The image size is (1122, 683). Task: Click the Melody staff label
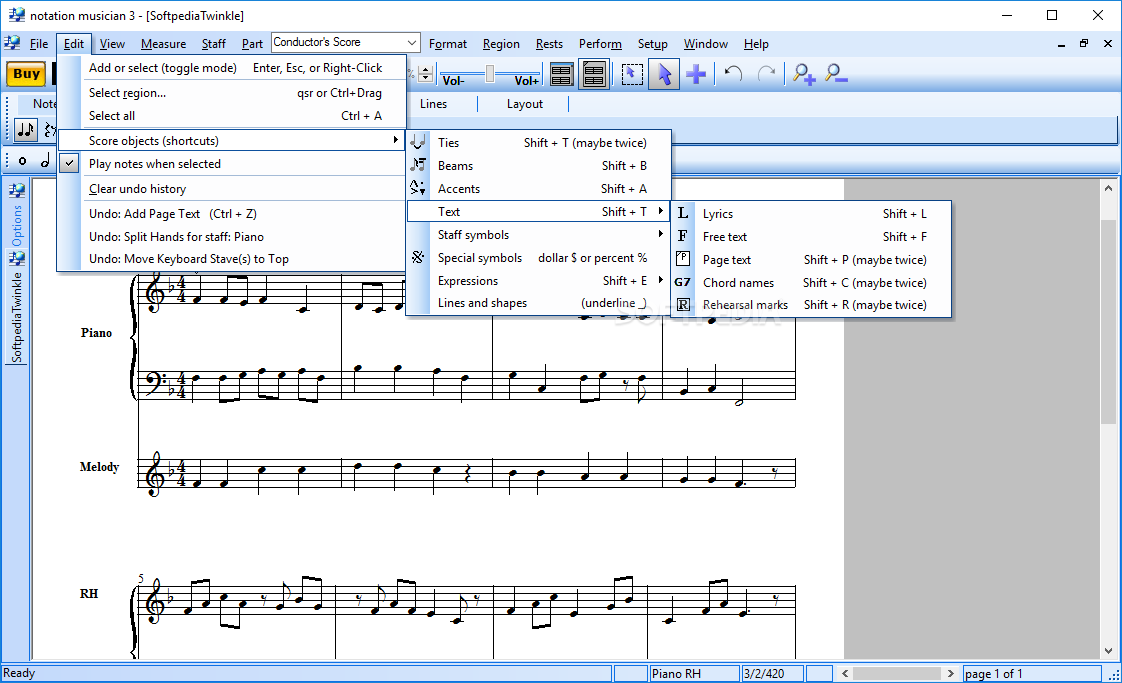(99, 467)
